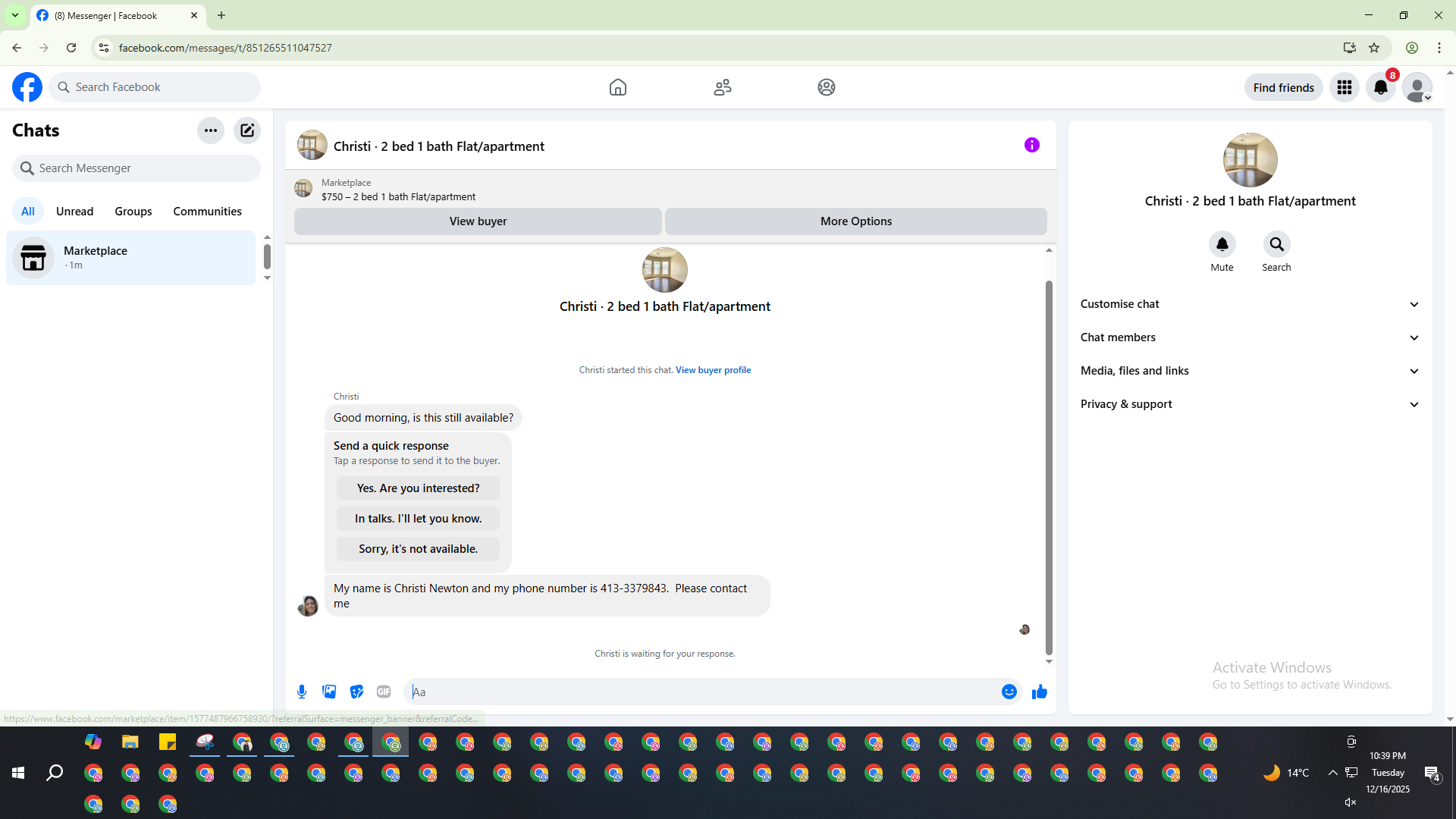The image size is (1456, 819).
Task: Record a voice clip with microphone icon
Action: point(302,692)
